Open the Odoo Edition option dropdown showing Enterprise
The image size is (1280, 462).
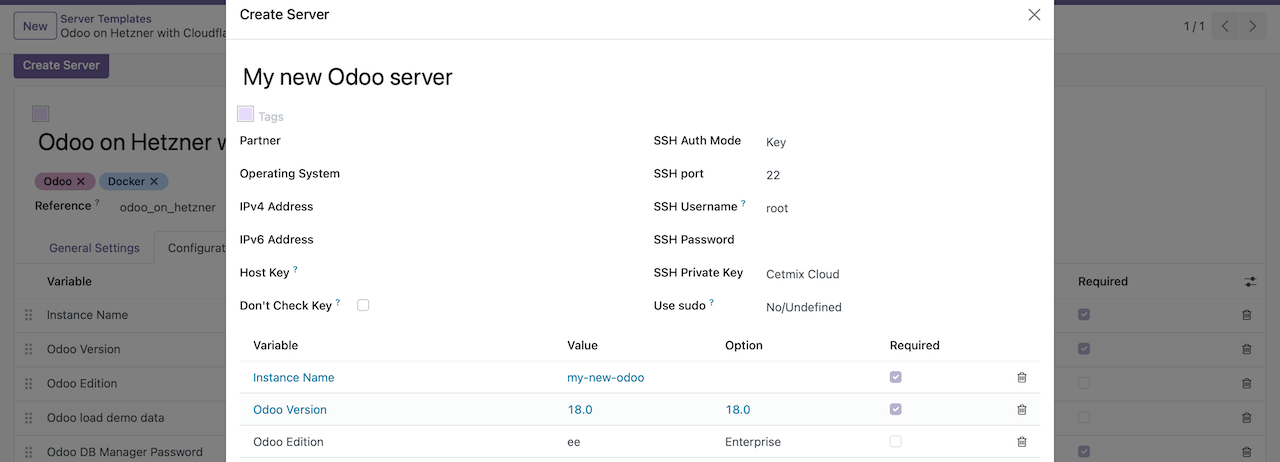point(753,442)
